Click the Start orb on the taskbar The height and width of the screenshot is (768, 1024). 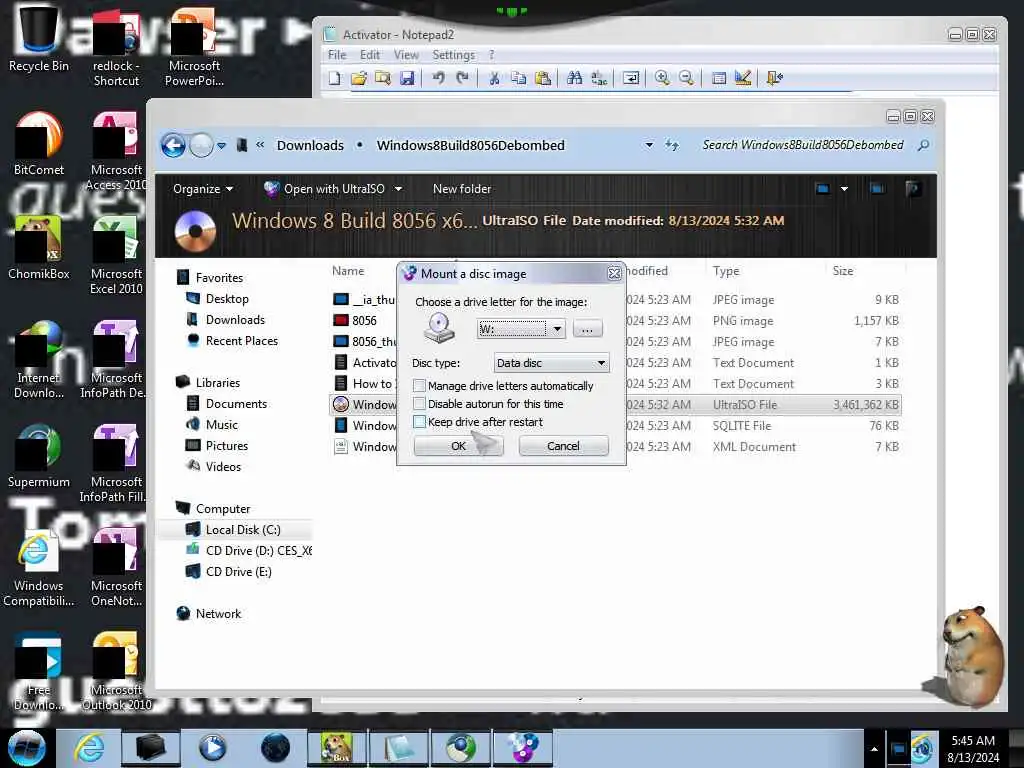click(x=26, y=748)
